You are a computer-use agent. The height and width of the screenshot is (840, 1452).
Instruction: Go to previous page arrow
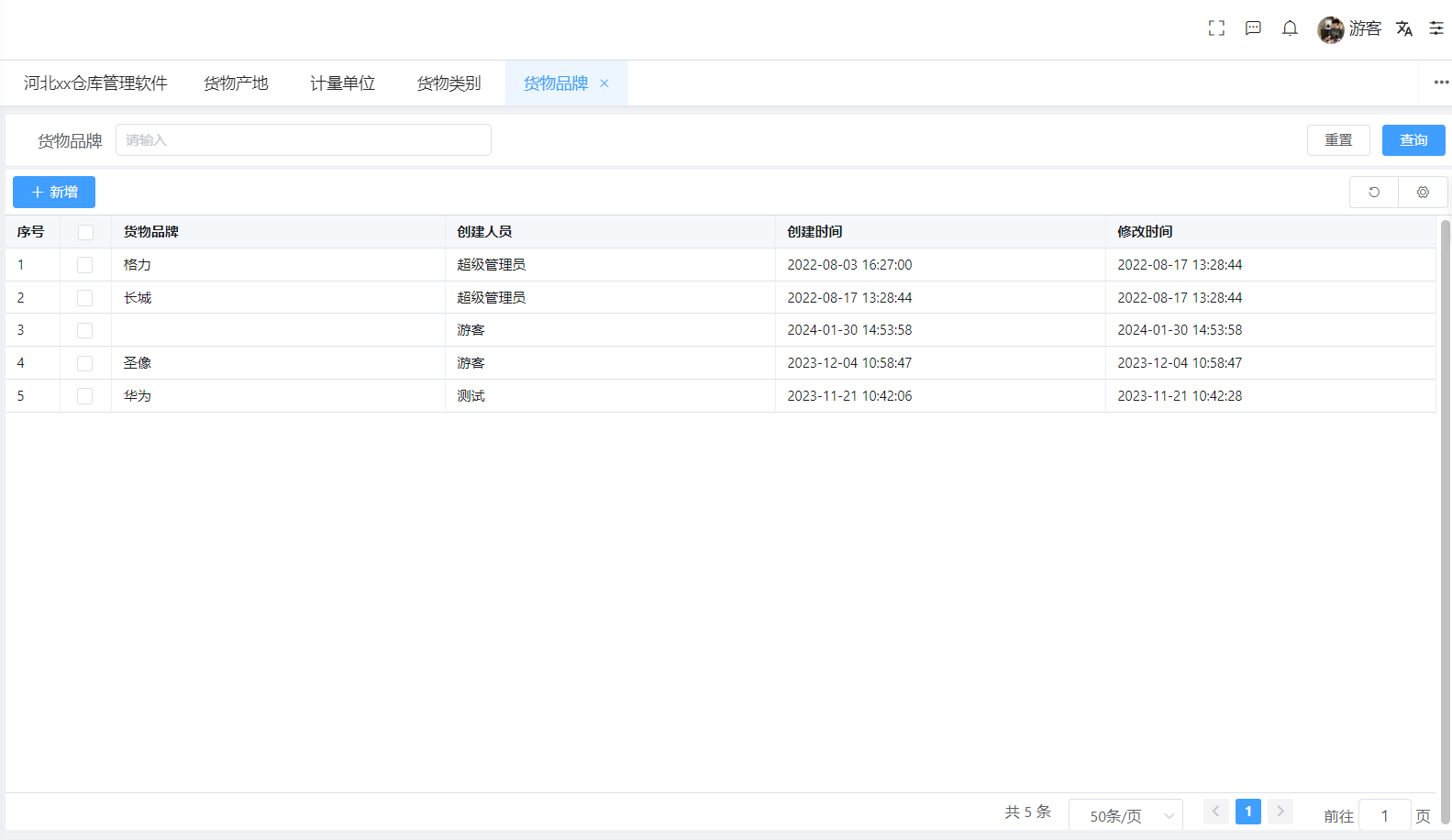[1216, 812]
